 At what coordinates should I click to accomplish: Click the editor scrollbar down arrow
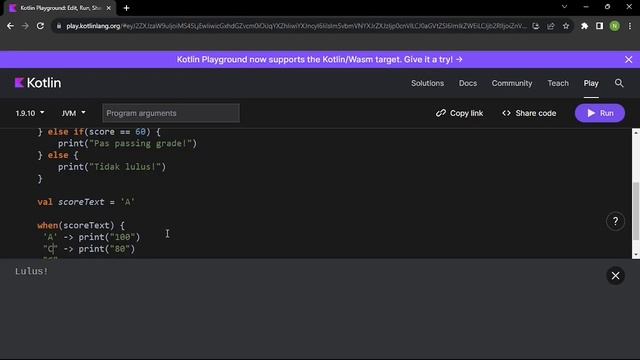coord(636,254)
